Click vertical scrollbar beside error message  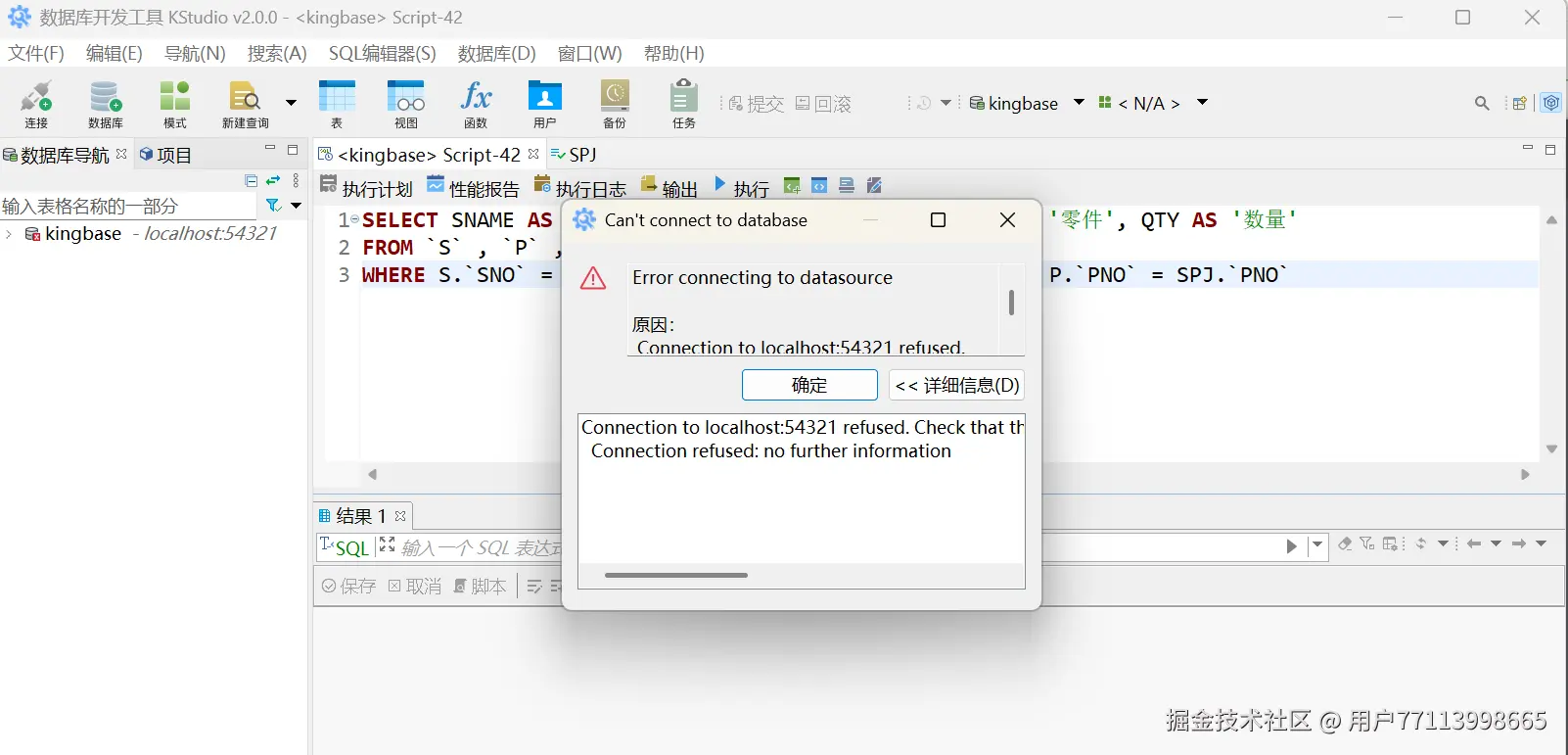click(1011, 303)
